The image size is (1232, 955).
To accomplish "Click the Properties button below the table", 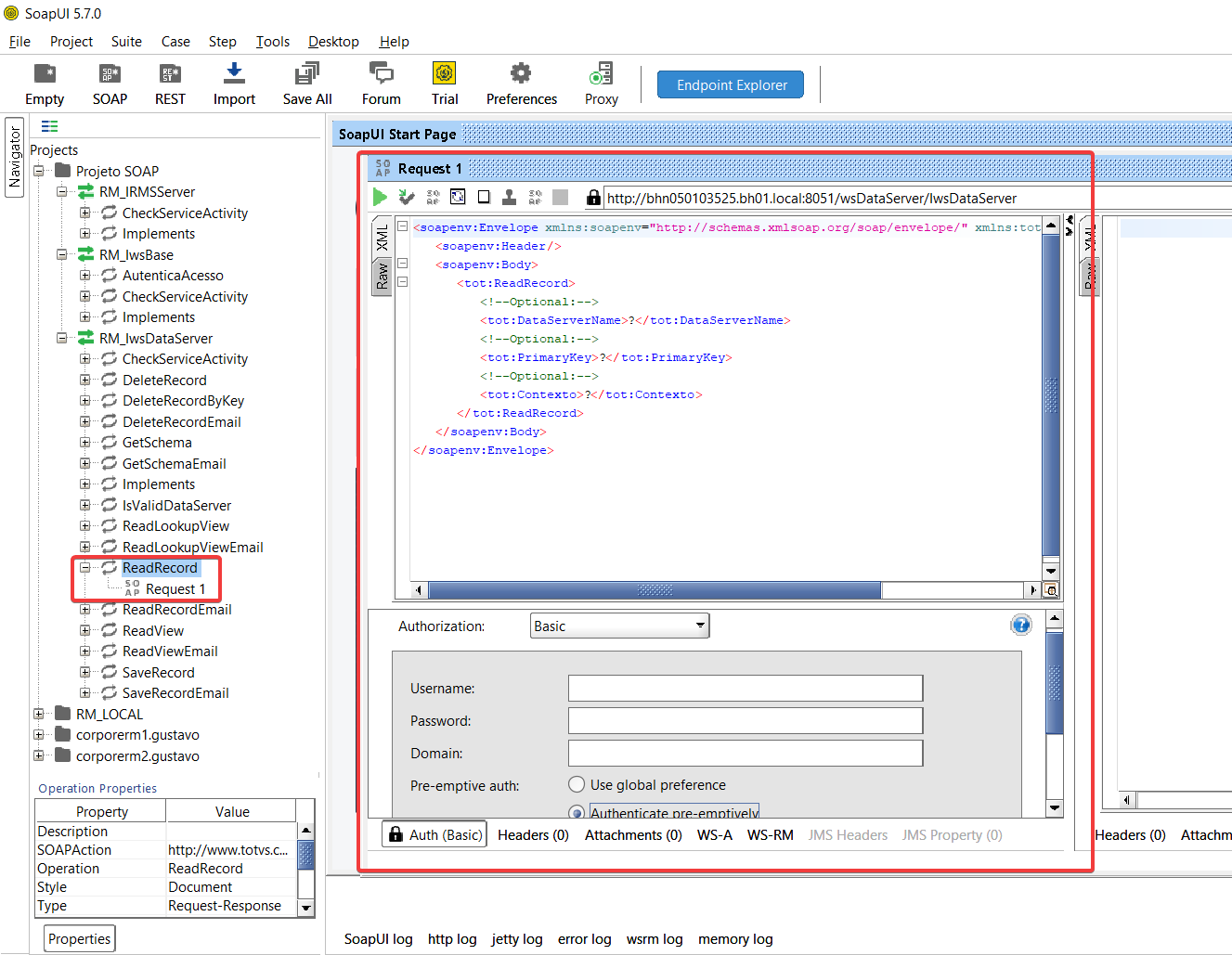I will (x=80, y=938).
